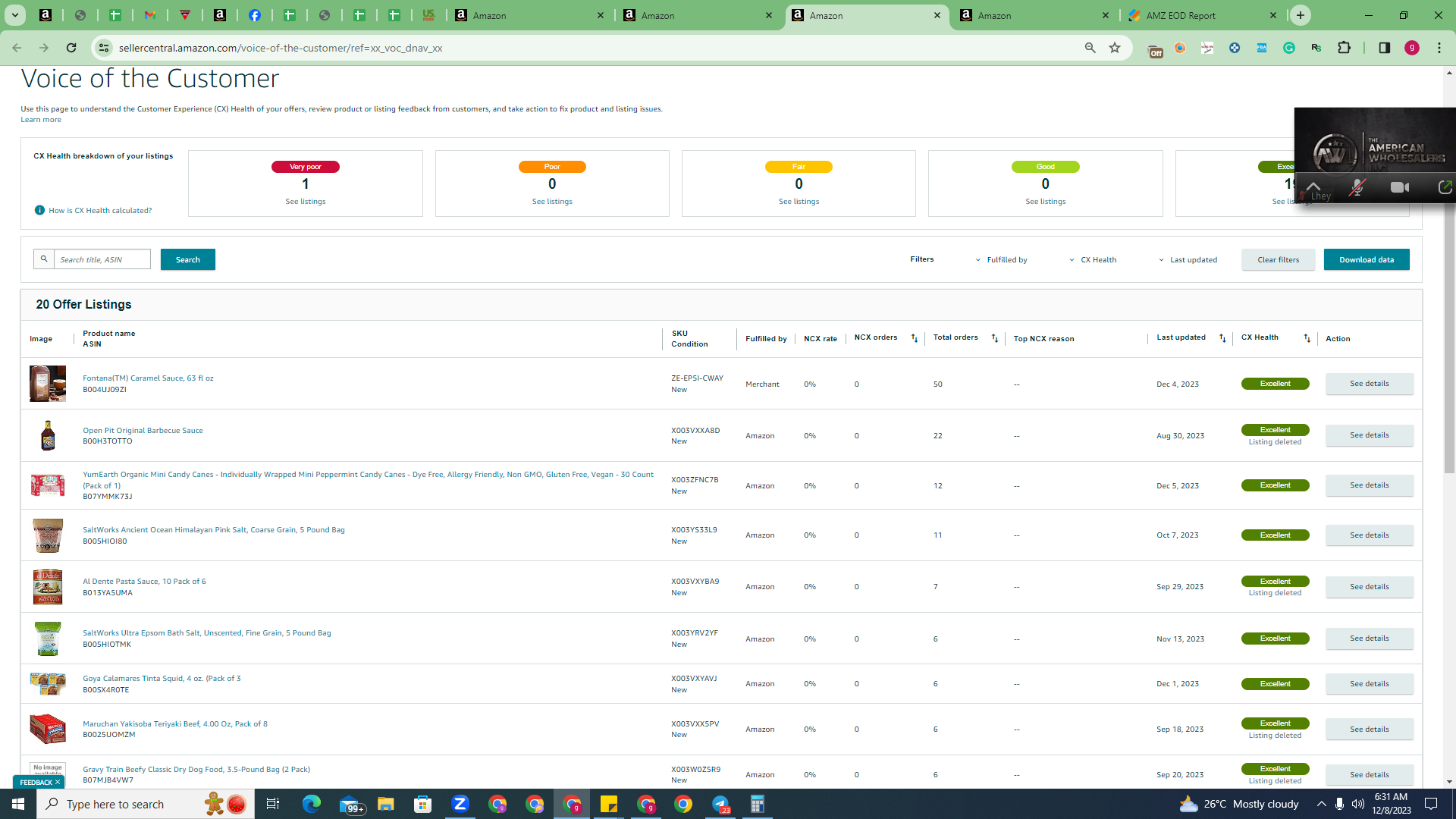
Task: See listings under Good
Action: click(1046, 202)
